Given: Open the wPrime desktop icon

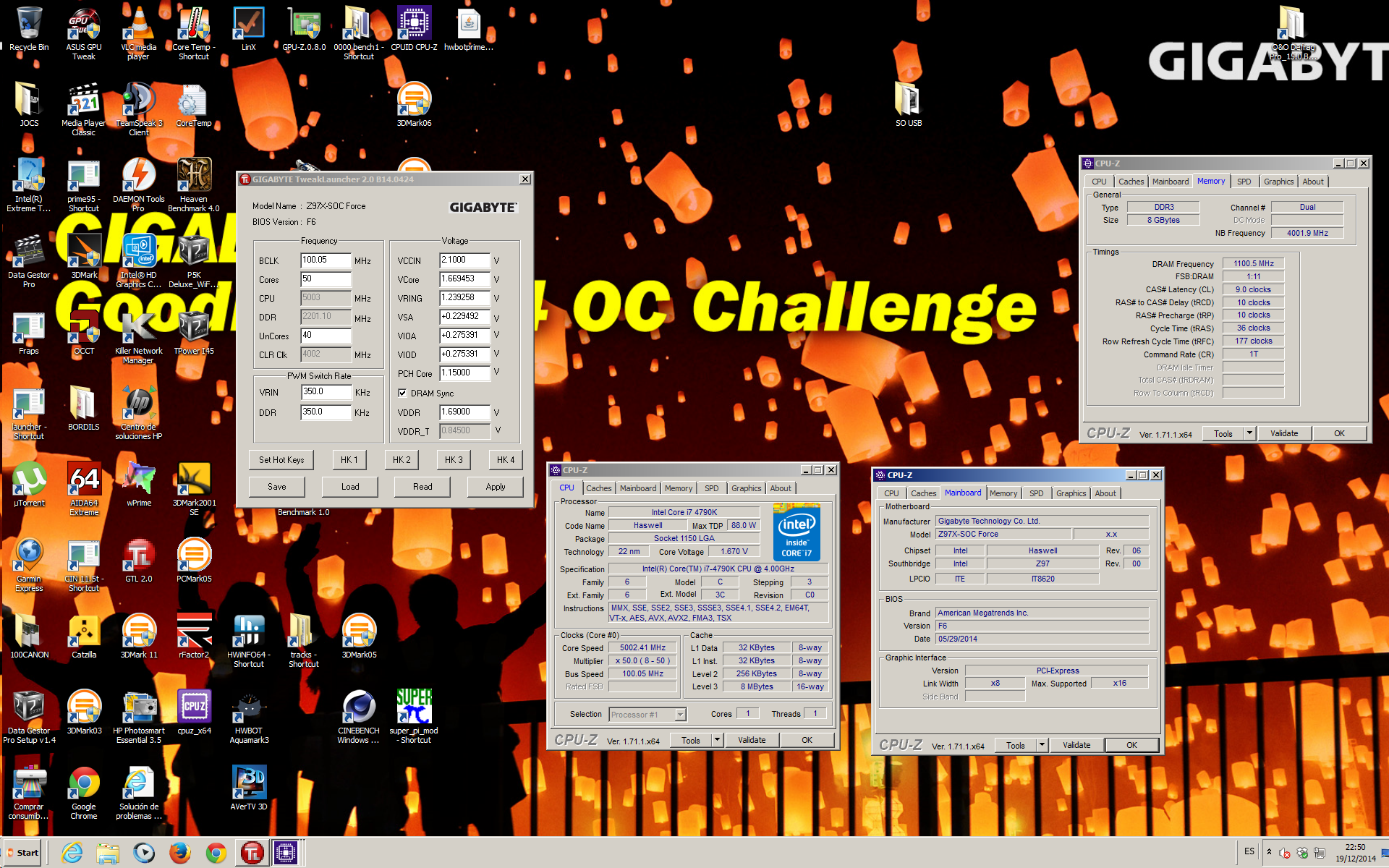Looking at the screenshot, I should (x=139, y=485).
